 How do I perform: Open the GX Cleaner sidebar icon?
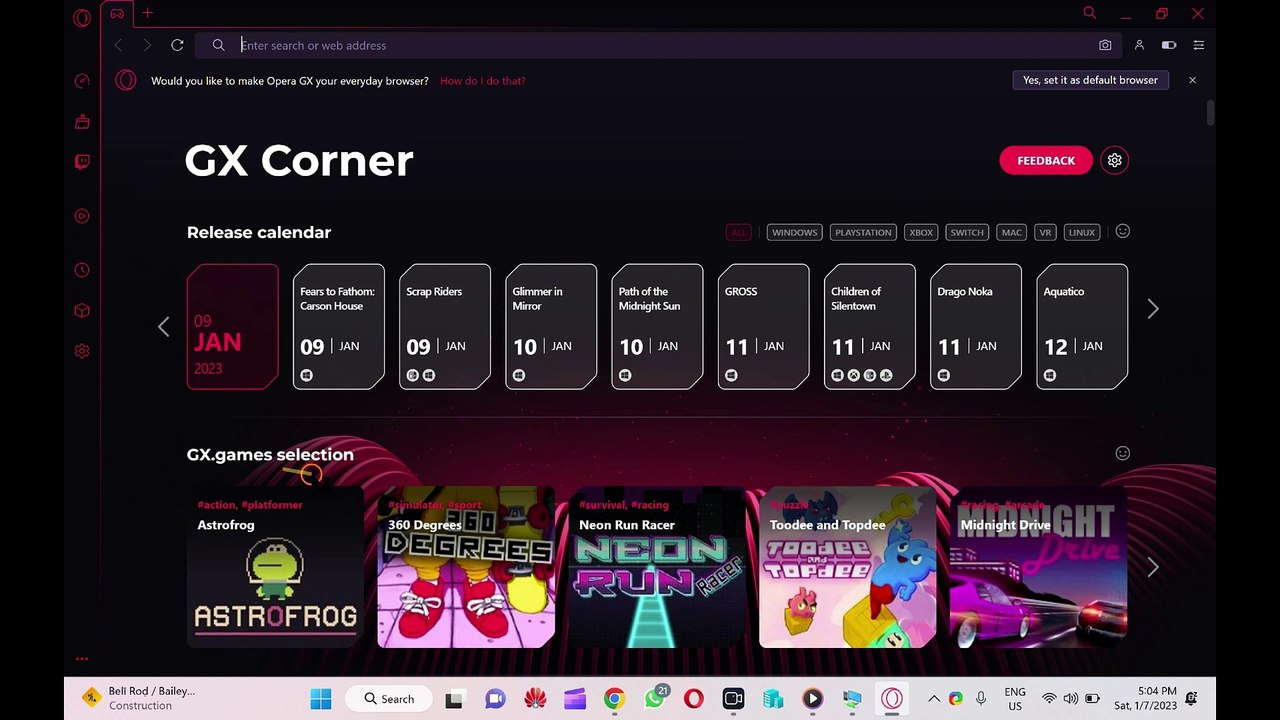(82, 122)
